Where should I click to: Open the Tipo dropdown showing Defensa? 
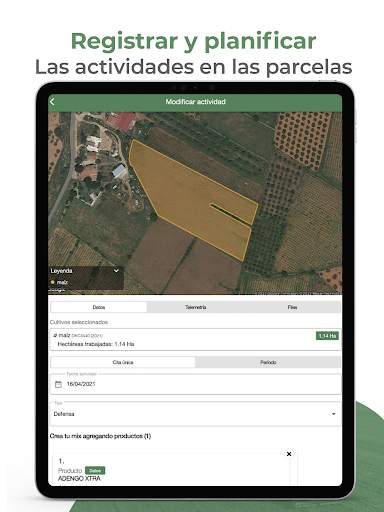pos(195,414)
